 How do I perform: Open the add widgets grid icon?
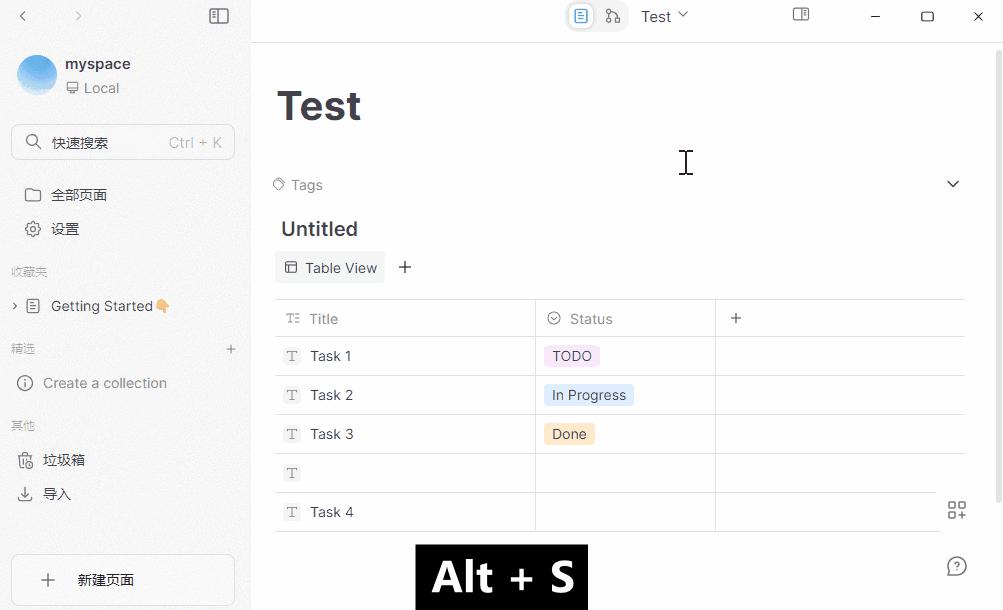tap(956, 511)
